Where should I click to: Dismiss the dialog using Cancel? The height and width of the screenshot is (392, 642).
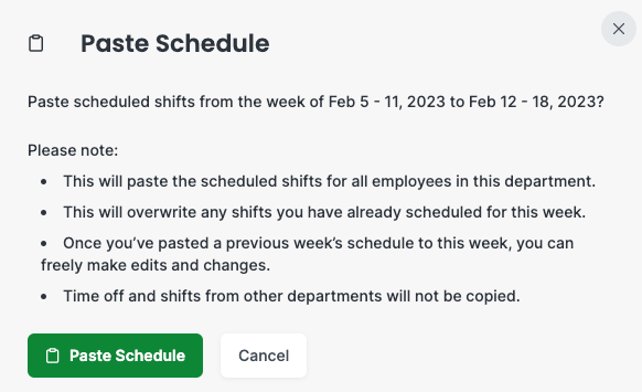(x=264, y=355)
